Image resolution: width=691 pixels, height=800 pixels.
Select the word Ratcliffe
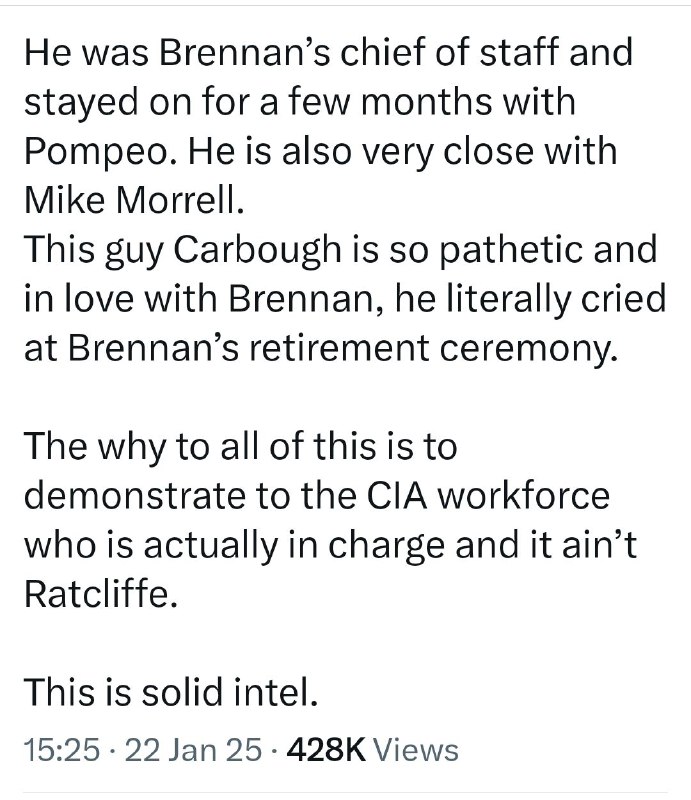click(101, 594)
